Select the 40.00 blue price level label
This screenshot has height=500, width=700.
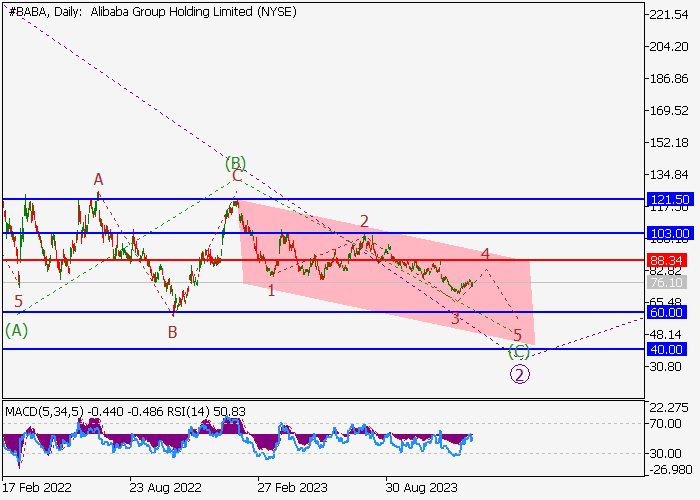coord(665,349)
